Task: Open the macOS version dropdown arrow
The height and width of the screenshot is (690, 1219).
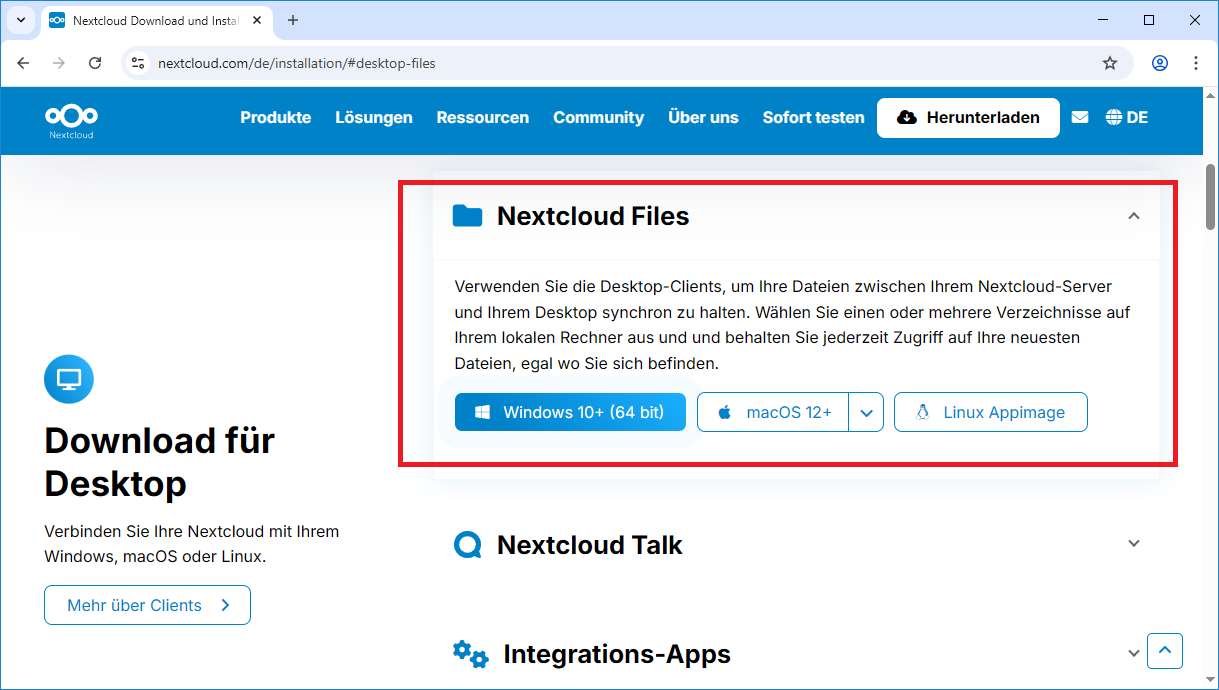Action: (866, 412)
